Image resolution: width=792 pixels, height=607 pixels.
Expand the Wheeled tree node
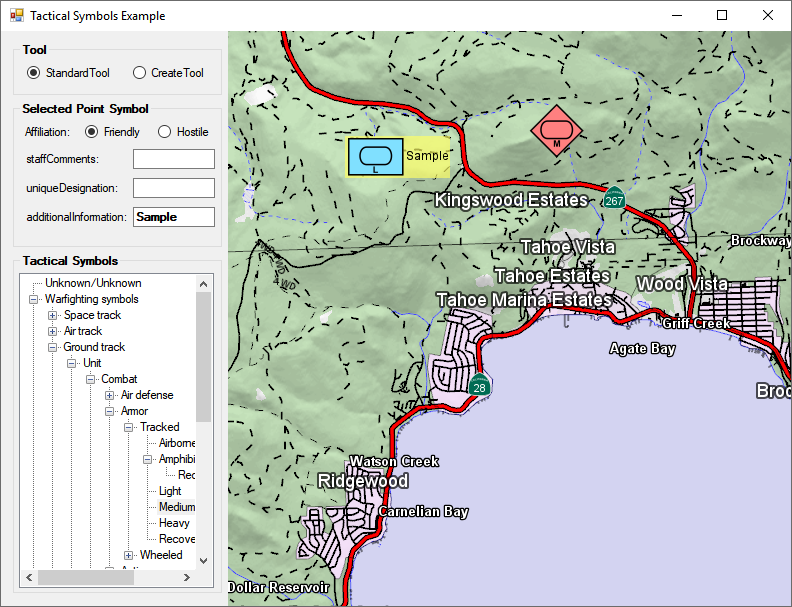[x=129, y=555]
